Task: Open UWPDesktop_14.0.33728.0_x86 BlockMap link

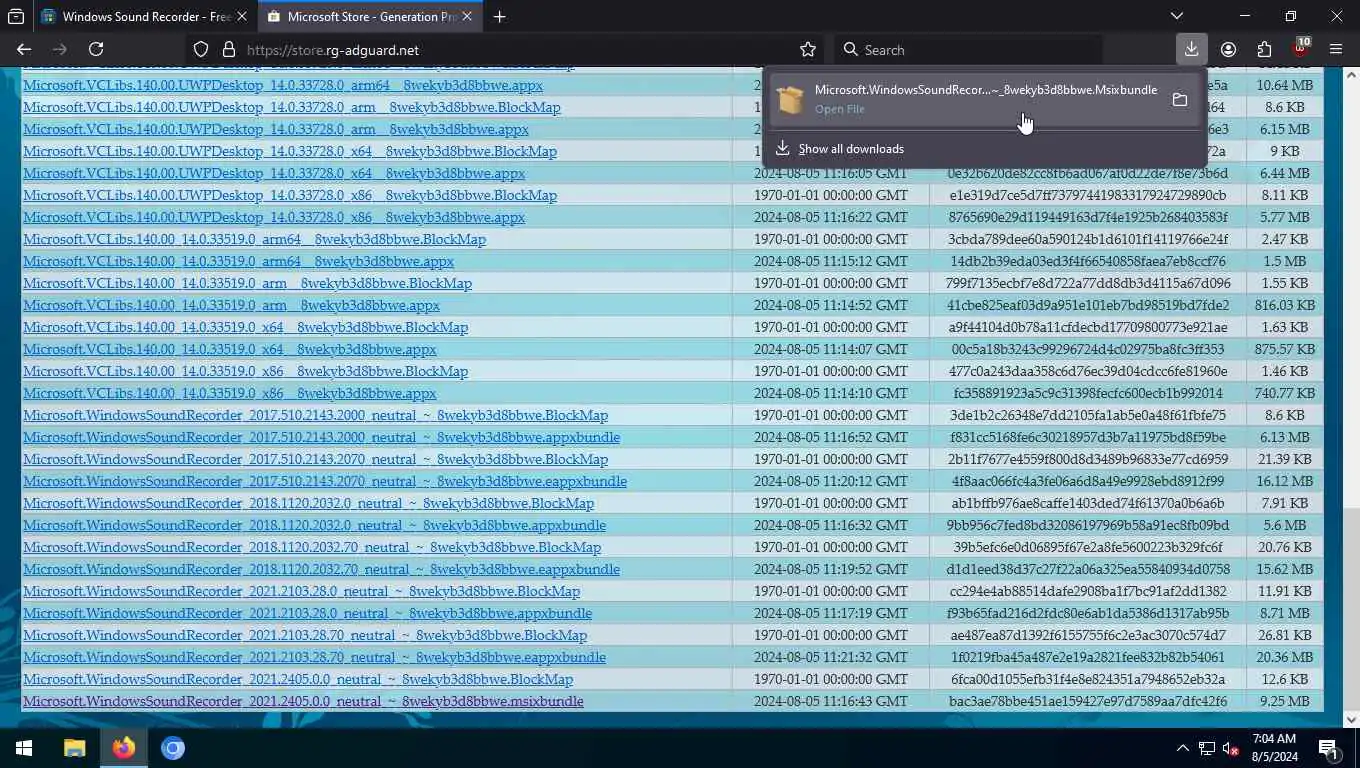Action: click(x=290, y=195)
